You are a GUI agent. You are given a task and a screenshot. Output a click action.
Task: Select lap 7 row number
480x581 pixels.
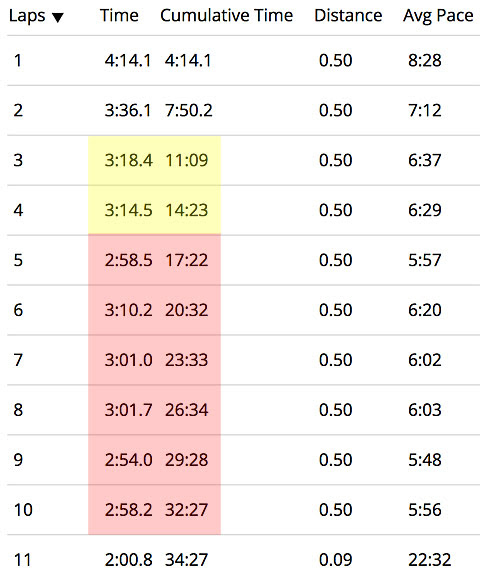(18, 360)
